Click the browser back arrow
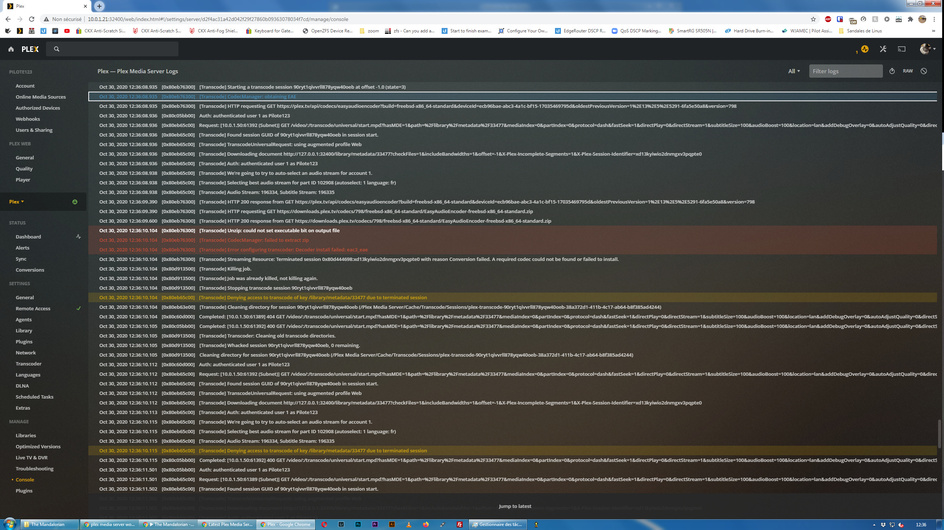944x530 pixels. (x=8, y=19)
